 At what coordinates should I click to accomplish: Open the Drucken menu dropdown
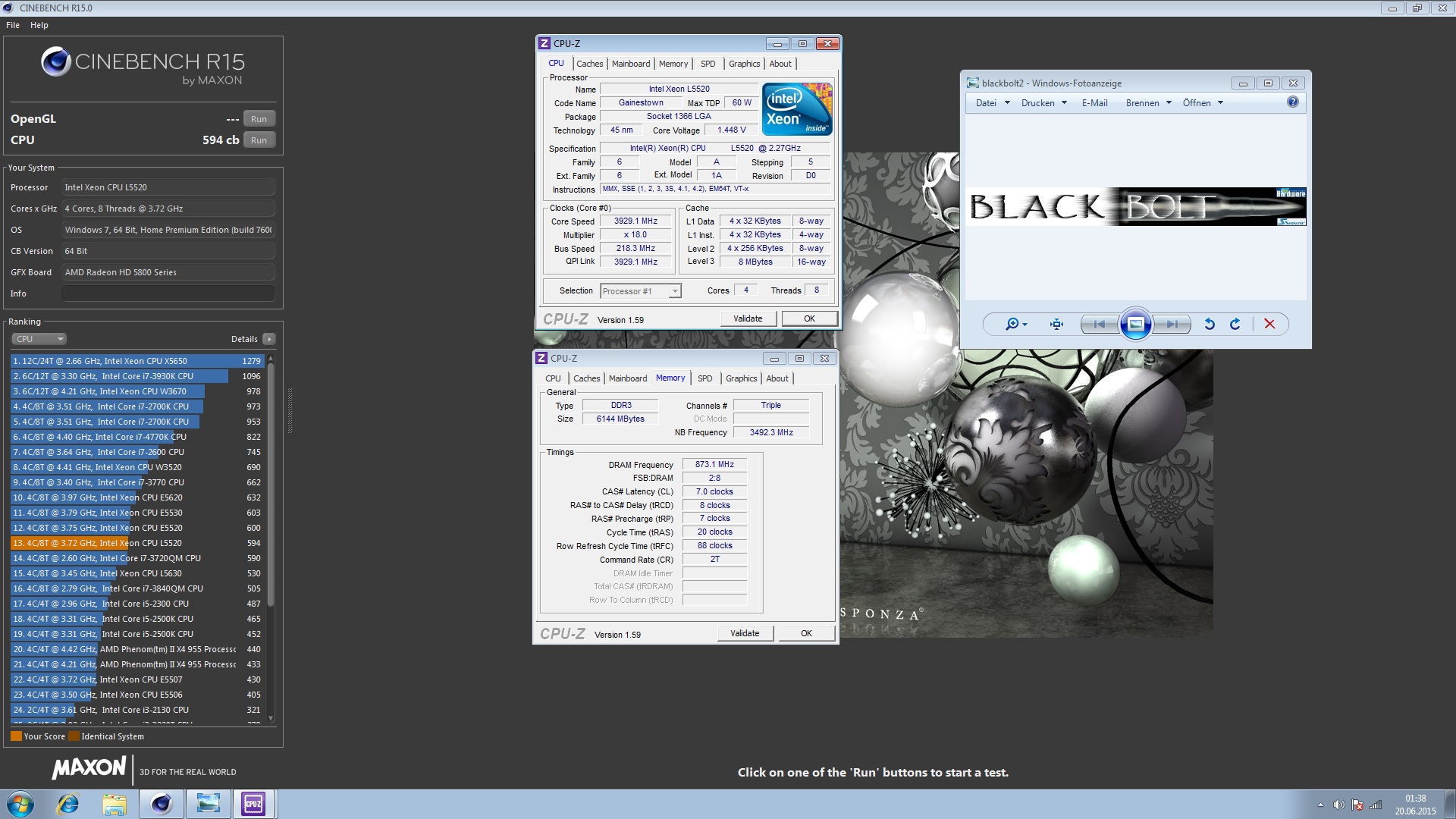(x=1044, y=103)
